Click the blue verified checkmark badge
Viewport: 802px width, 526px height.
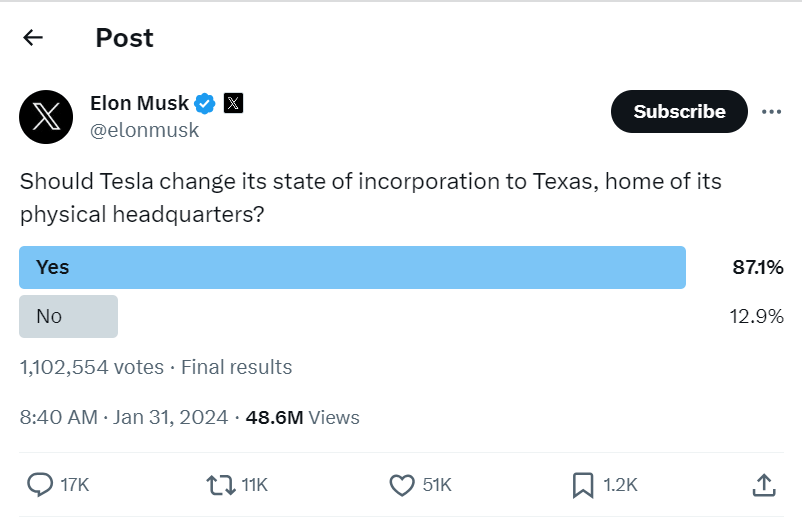(x=205, y=104)
